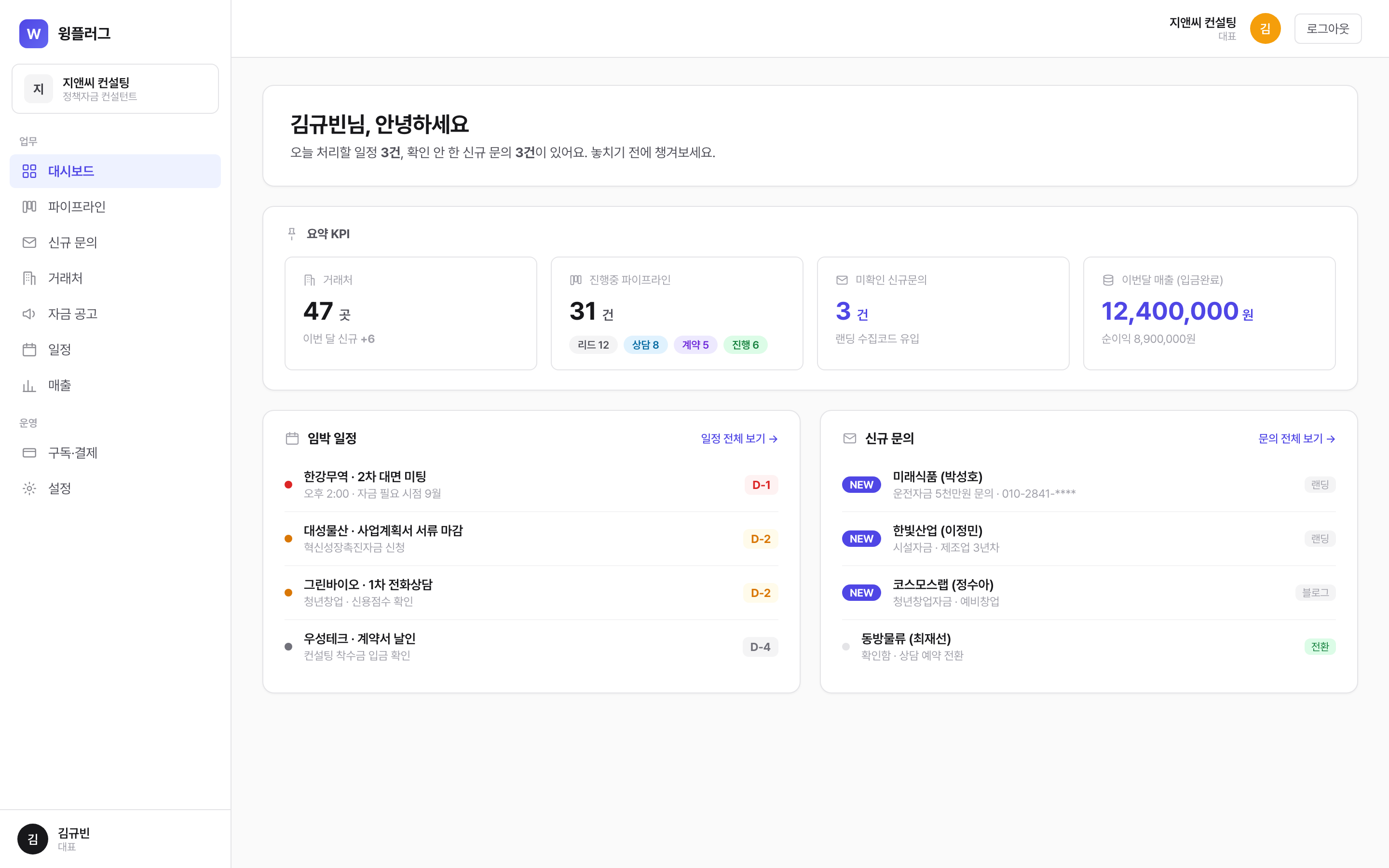Navigate to 일정 in the sidebar
Screen dimensions: 1389x868
point(115,350)
